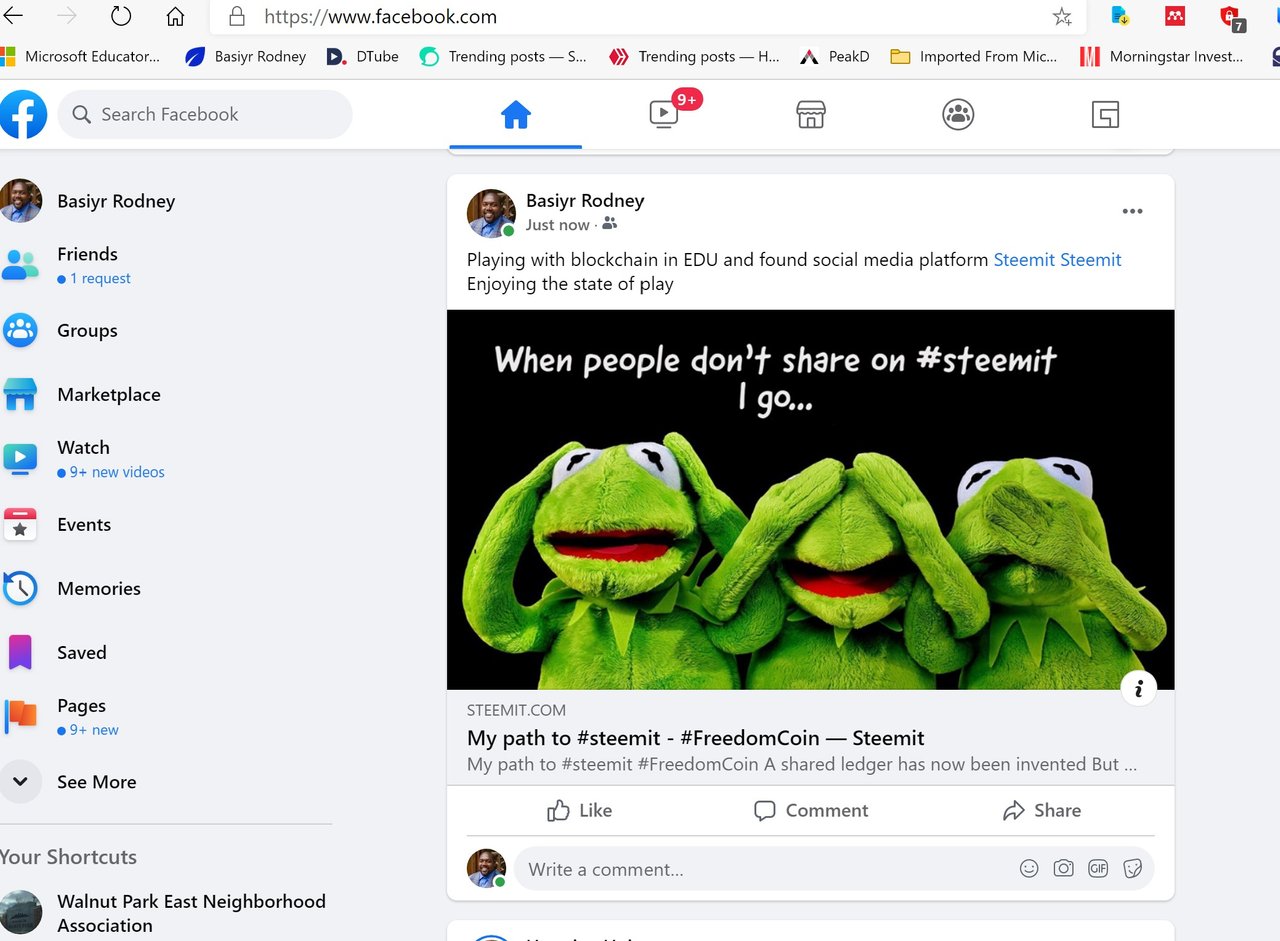Open the Groups tab in top navigation
Viewport: 1280px width, 941px height.
[958, 115]
